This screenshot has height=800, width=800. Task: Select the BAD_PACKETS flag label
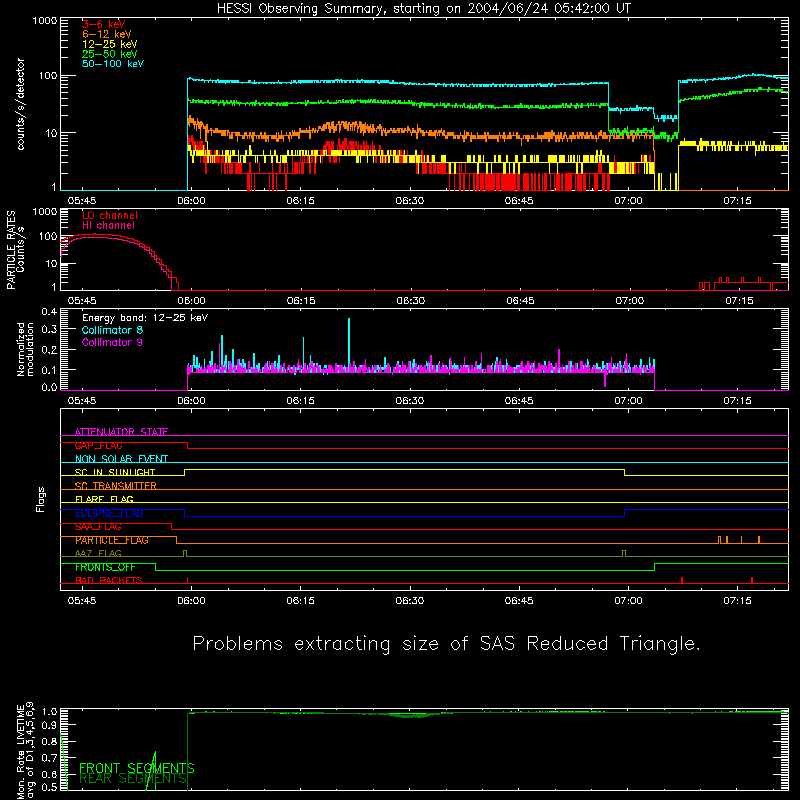[109, 580]
